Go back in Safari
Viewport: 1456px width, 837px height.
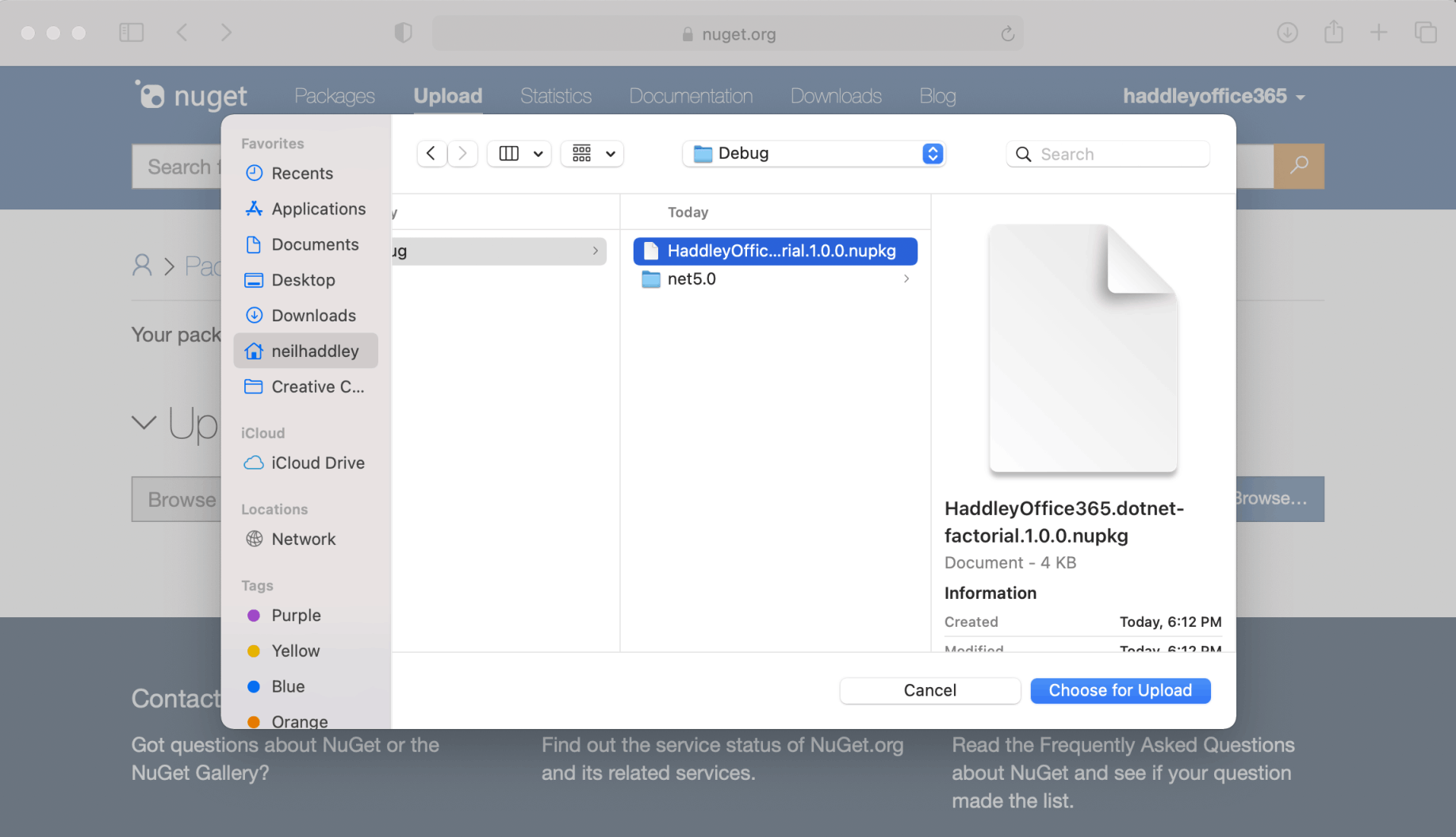point(182,33)
